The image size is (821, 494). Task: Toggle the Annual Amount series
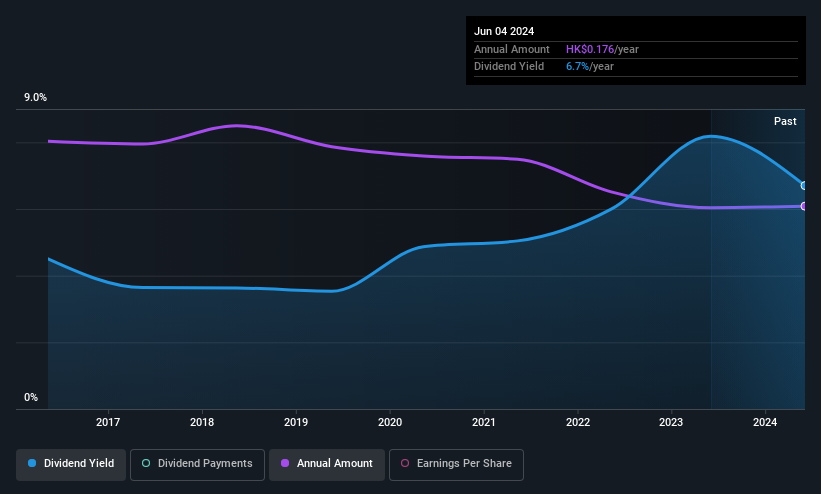tap(327, 464)
